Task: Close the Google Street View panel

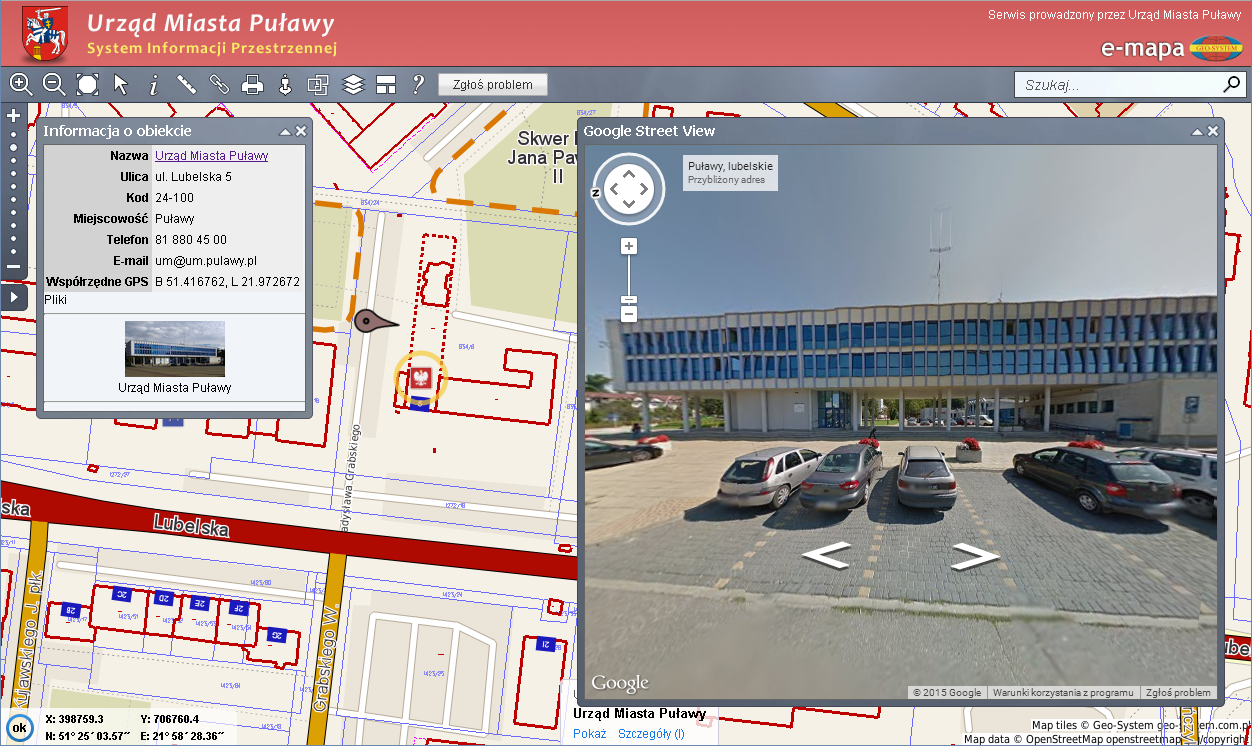Action: coord(1213,131)
